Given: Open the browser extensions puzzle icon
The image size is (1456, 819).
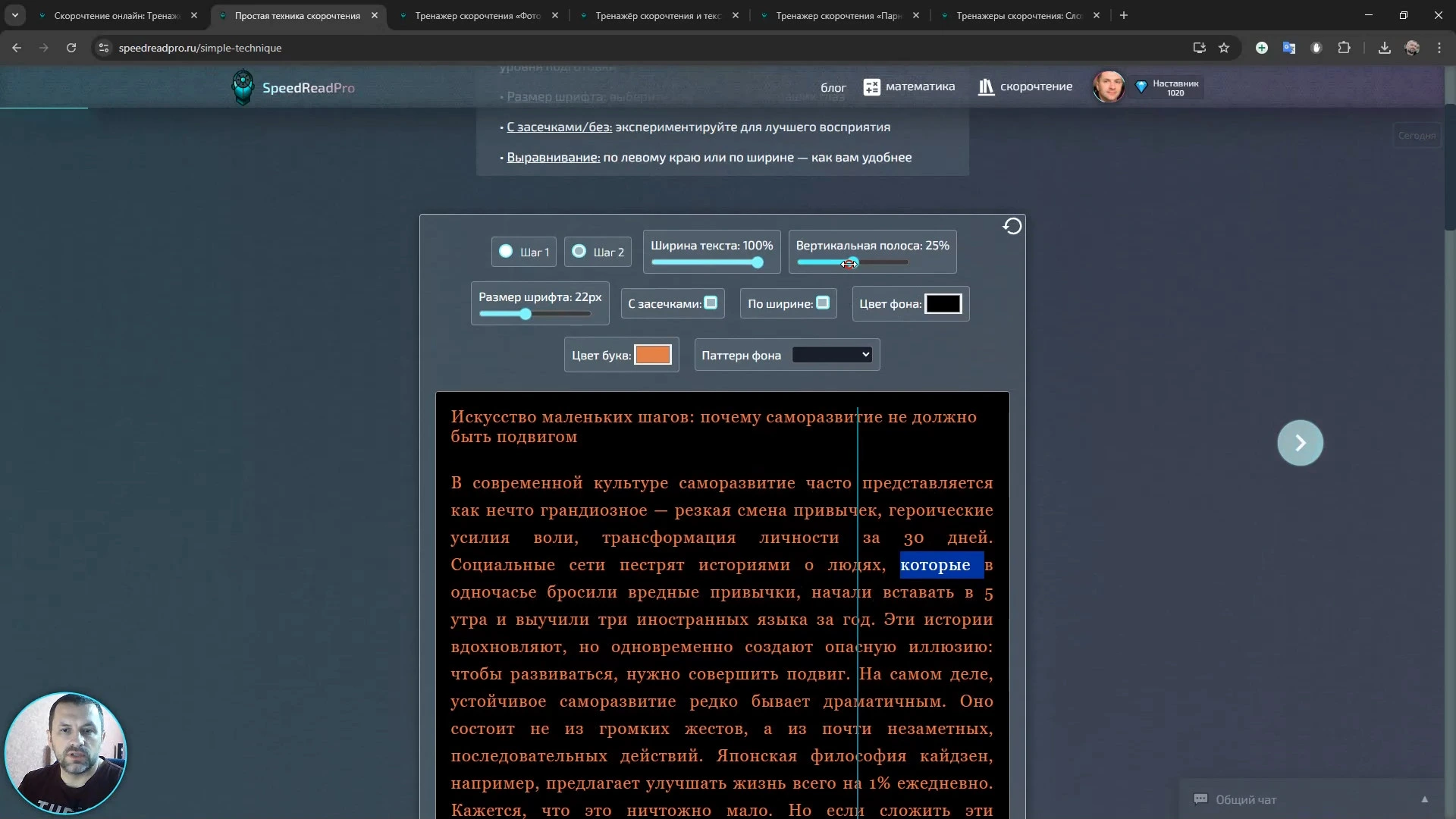Looking at the screenshot, I should pyautogui.click(x=1344, y=48).
